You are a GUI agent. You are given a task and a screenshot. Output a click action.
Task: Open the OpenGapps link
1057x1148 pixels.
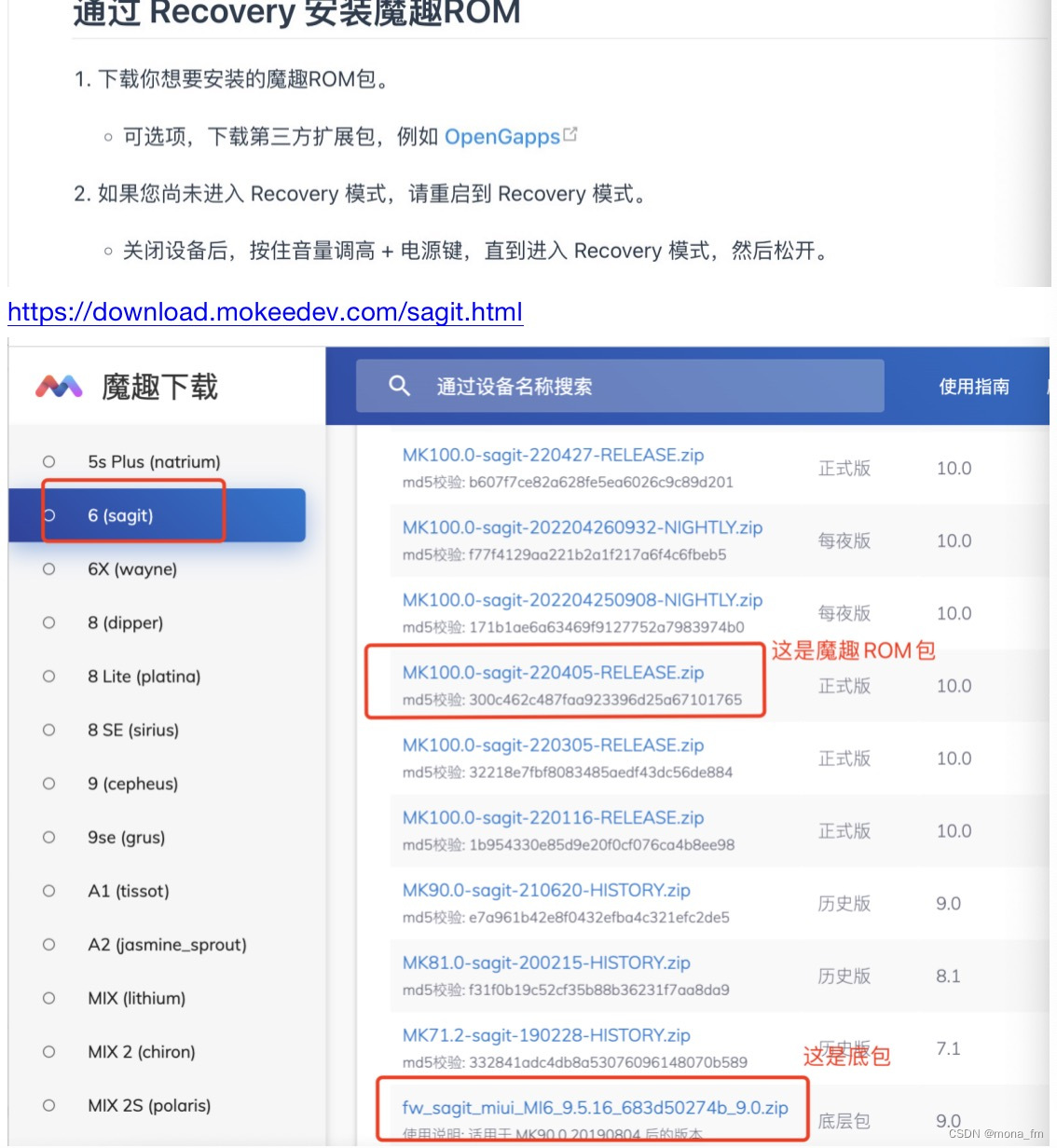click(502, 136)
